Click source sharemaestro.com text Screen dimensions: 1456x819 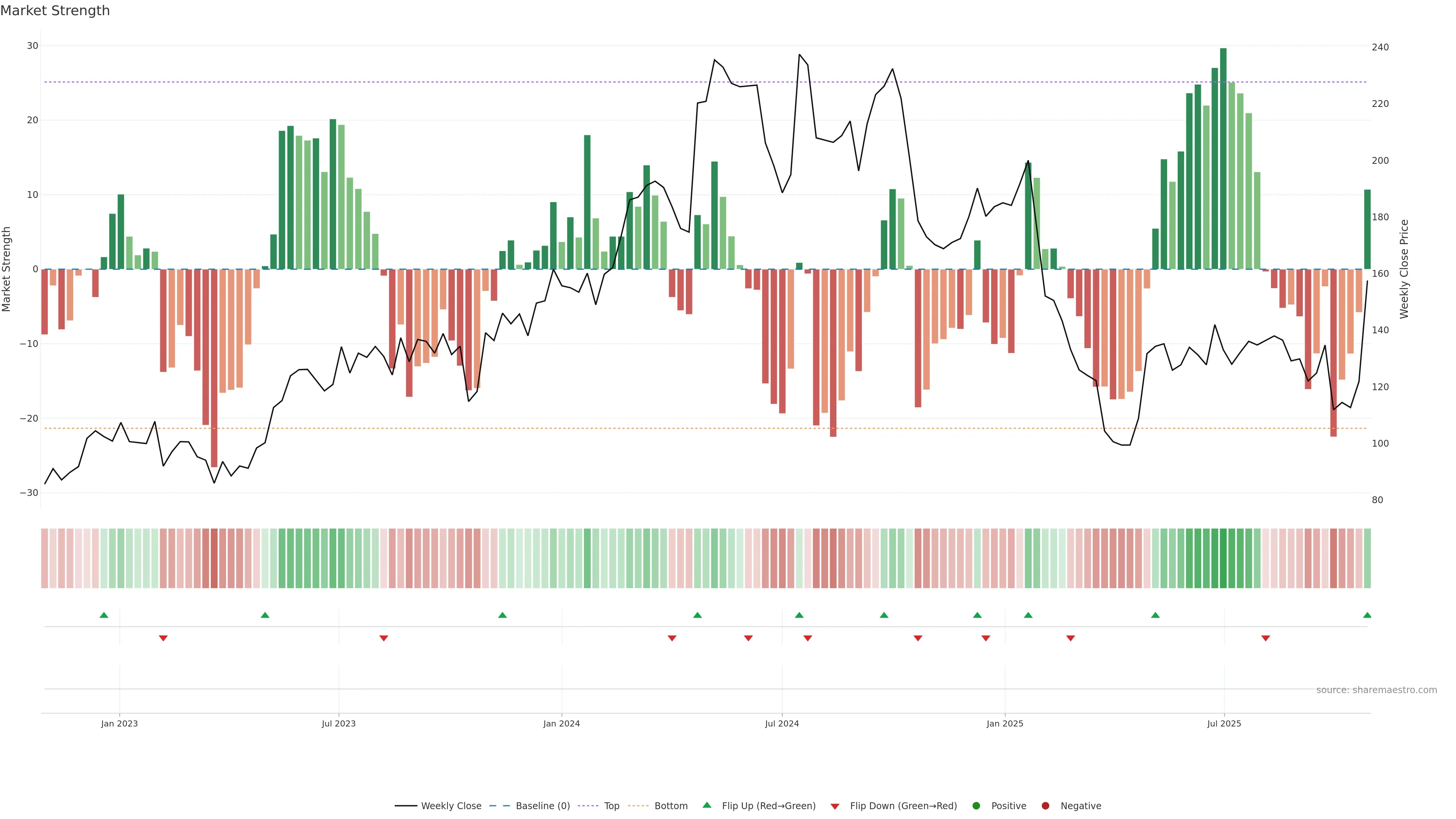click(1376, 690)
